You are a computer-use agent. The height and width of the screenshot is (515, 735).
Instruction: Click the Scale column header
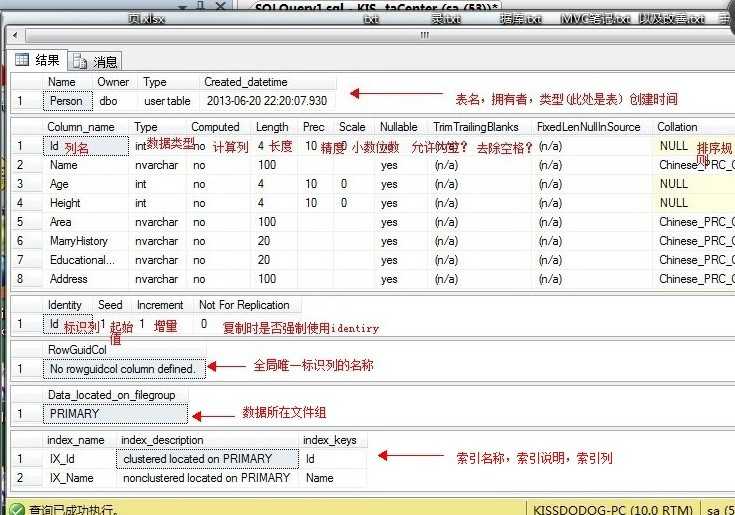point(352,127)
